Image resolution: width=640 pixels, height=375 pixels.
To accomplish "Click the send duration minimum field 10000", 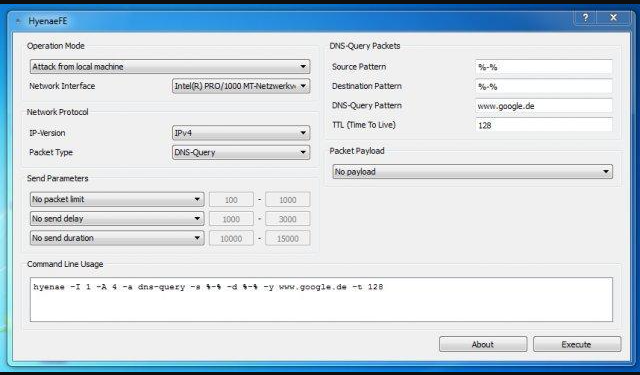I will 231,238.
